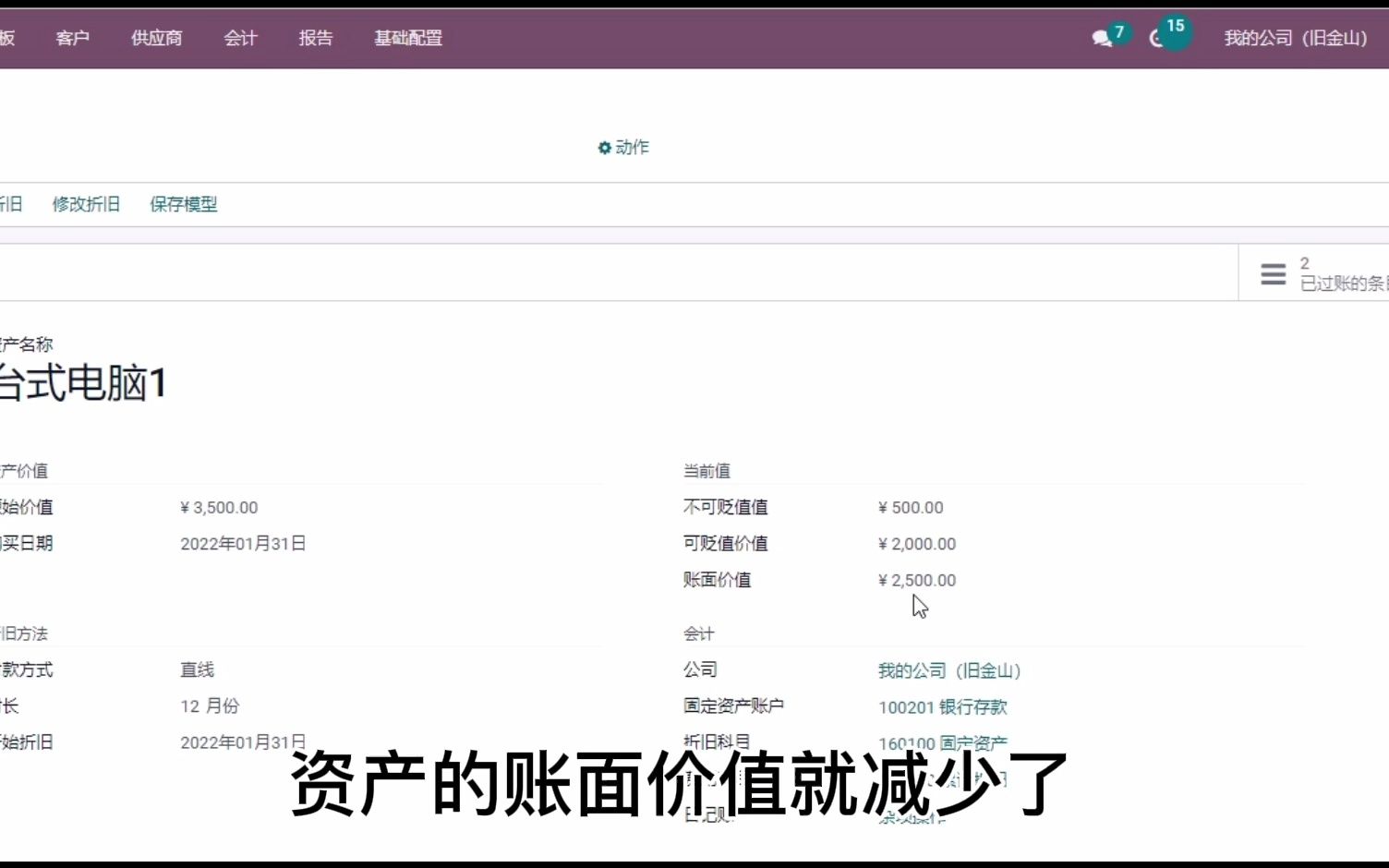
Task: Open the 报告 menu
Action: coord(316,38)
